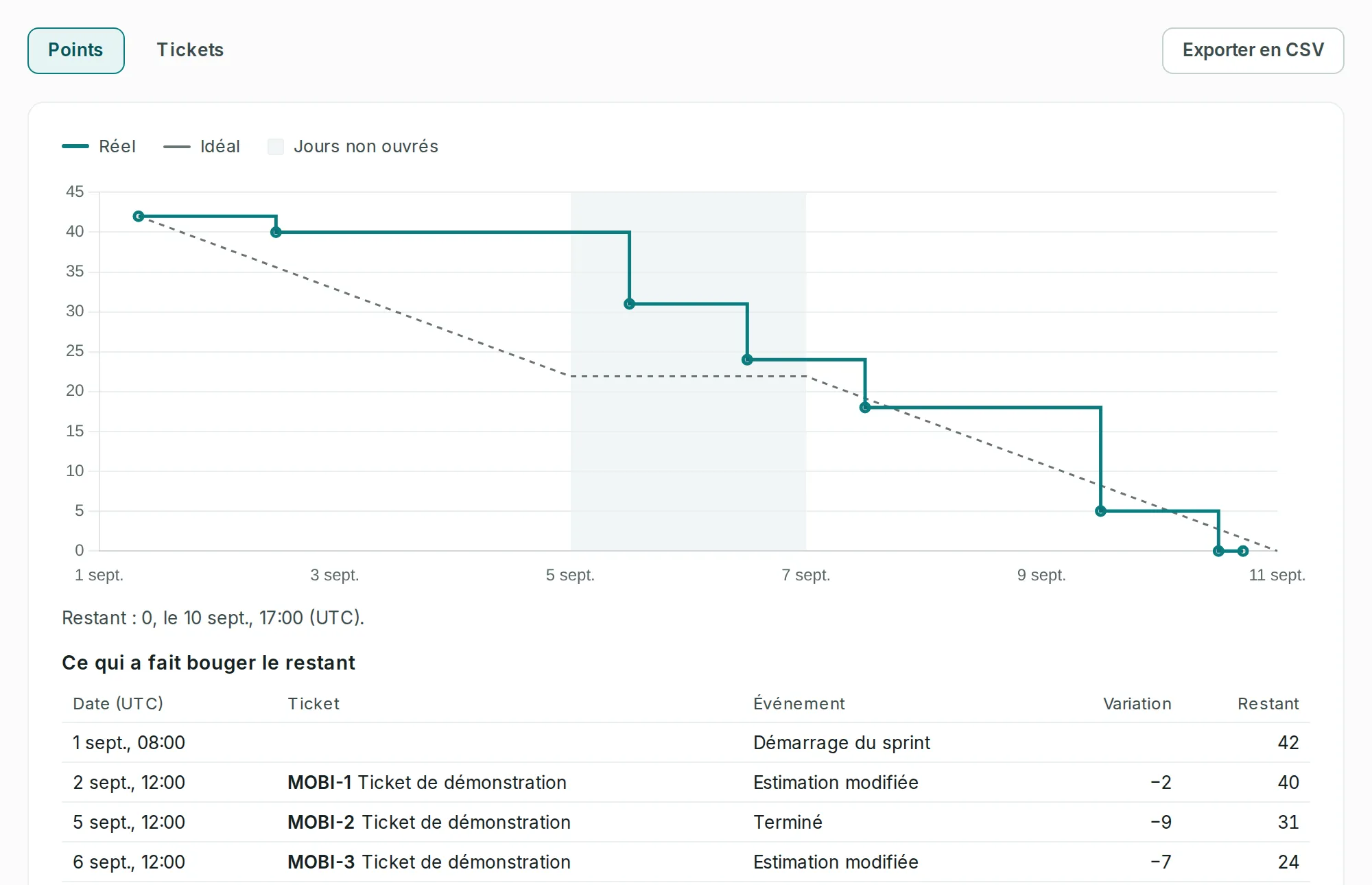Image resolution: width=1372 pixels, height=885 pixels.
Task: Click the 2 sept., 12:00 date cell
Action: (129, 782)
